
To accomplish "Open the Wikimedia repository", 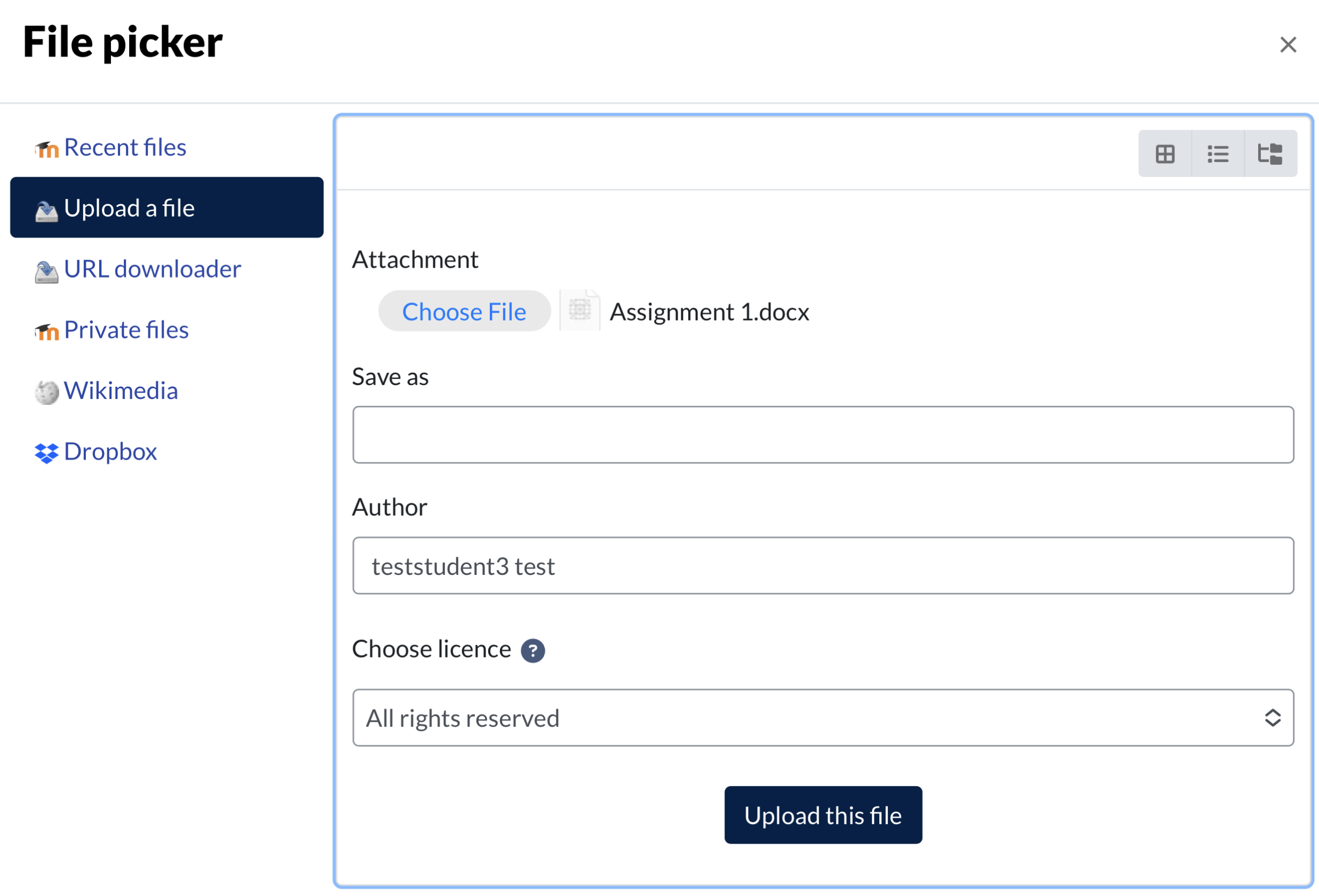I will click(121, 391).
